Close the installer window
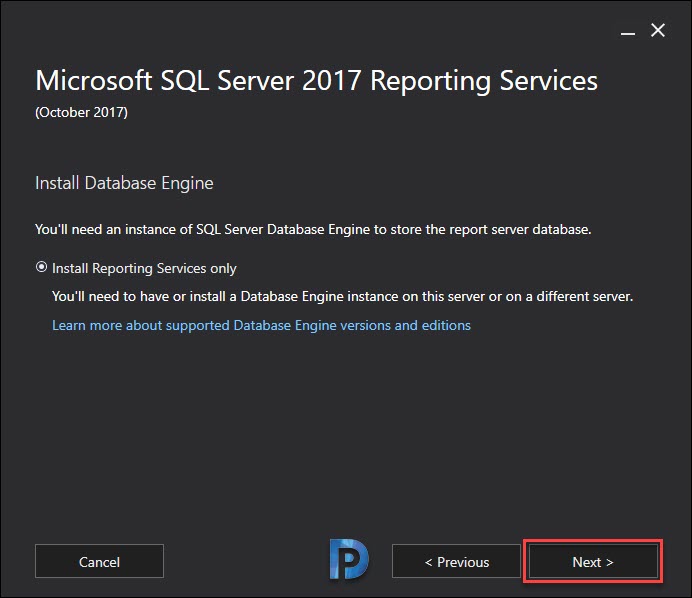This screenshot has height=598, width=692. 658,30
